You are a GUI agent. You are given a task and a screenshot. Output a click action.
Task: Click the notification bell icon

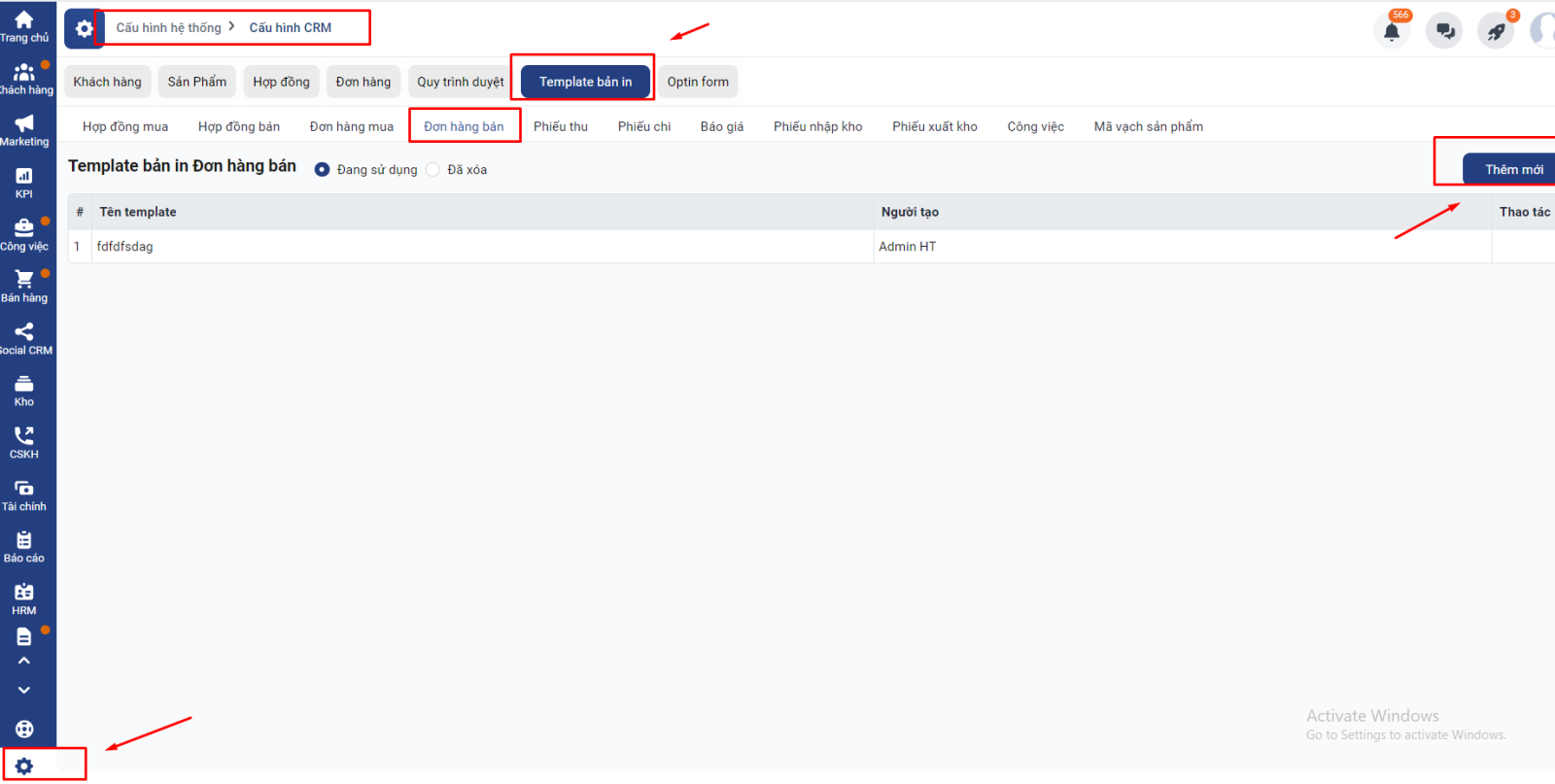point(1392,32)
